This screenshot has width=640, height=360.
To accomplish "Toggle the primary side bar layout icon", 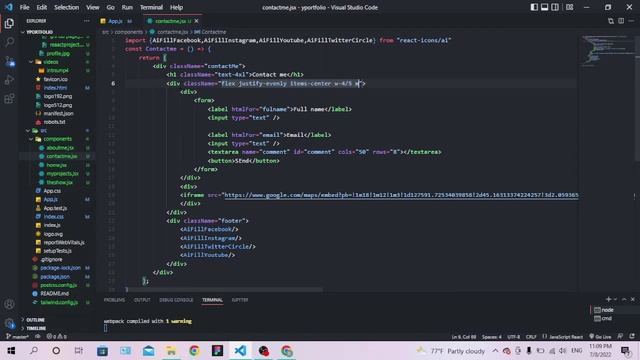I will click(534, 7).
